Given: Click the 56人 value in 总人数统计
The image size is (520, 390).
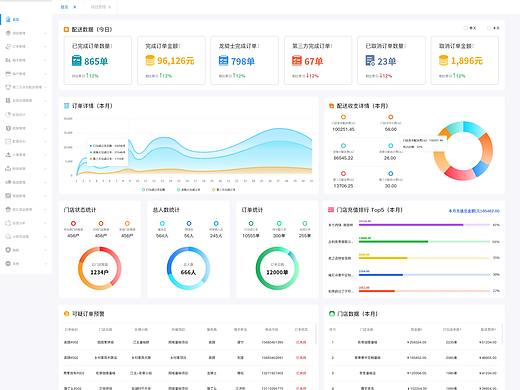Looking at the screenshot, I should point(189,236).
